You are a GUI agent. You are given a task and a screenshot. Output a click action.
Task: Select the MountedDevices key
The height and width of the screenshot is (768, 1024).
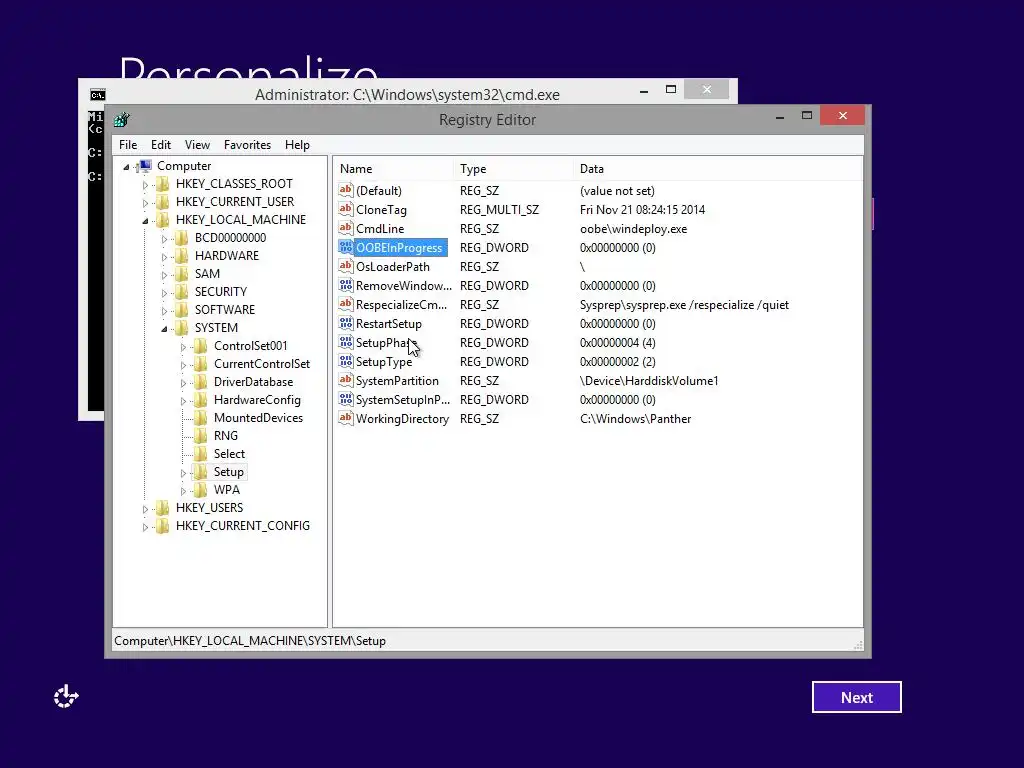click(x=258, y=418)
